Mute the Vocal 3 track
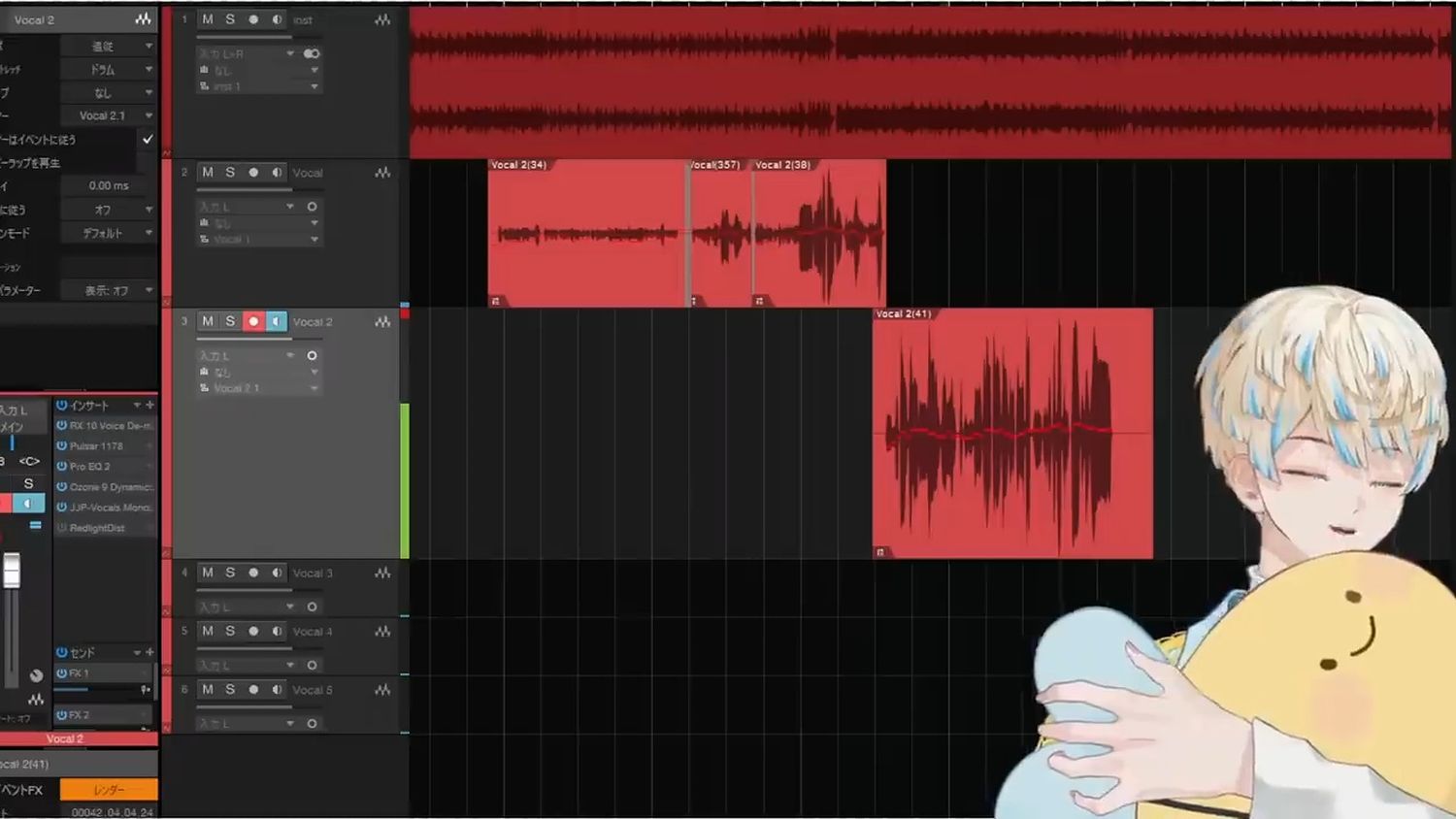Image resolution: width=1456 pixels, height=819 pixels. 208,573
